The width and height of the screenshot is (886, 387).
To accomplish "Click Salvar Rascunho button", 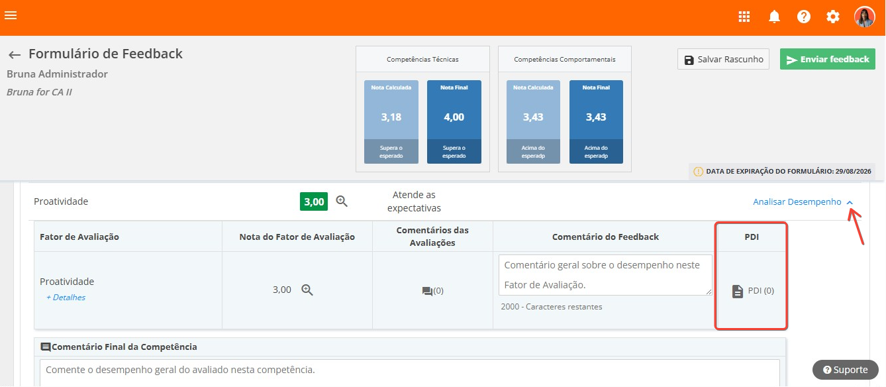I will point(723,59).
